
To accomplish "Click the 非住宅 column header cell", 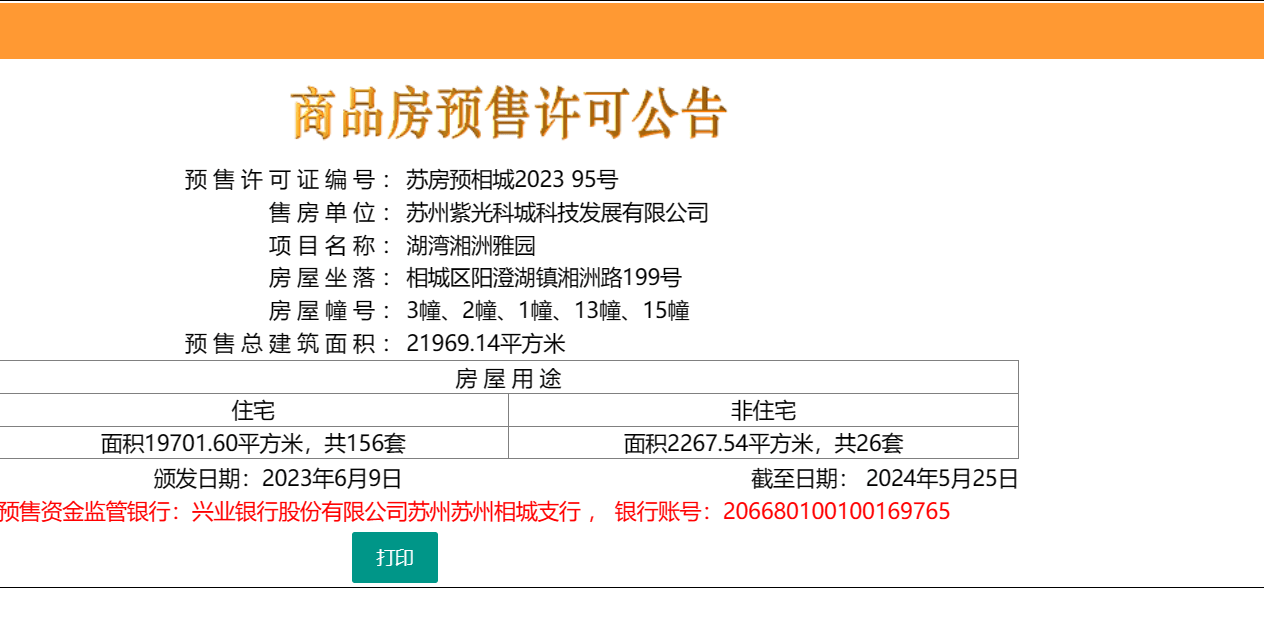I will (x=763, y=411).
